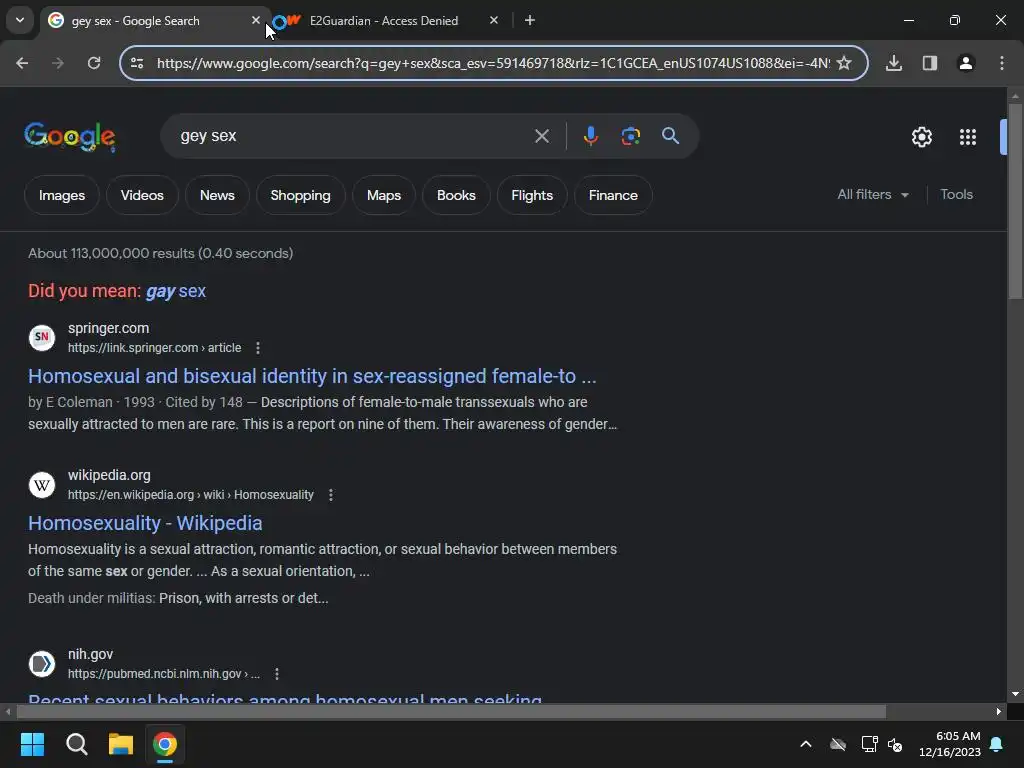Click the springer.com SN favicon

(x=42, y=338)
